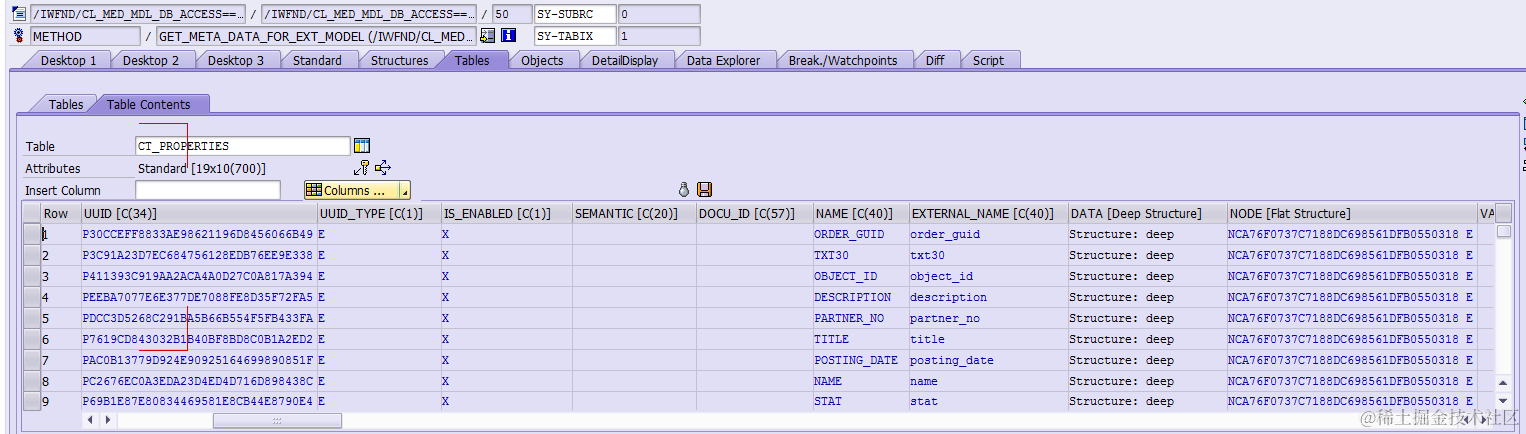The width and height of the screenshot is (1526, 434).
Task: Select row 9 using its row selector button
Action: (x=31, y=402)
